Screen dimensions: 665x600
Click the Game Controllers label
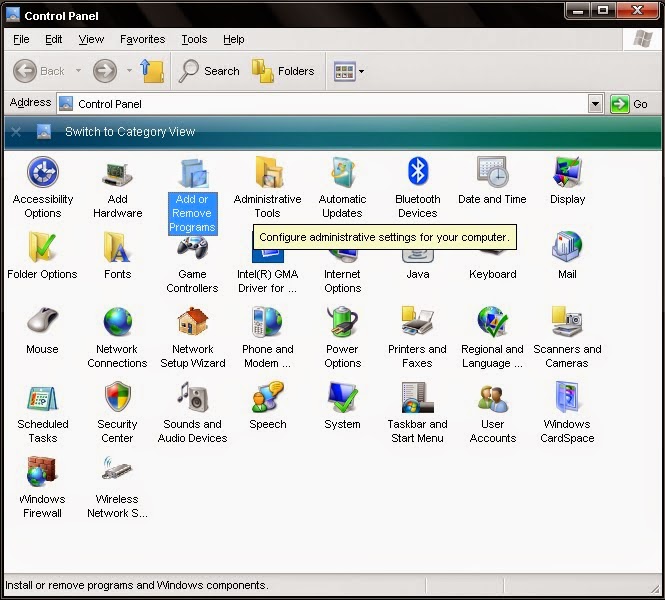(192, 281)
